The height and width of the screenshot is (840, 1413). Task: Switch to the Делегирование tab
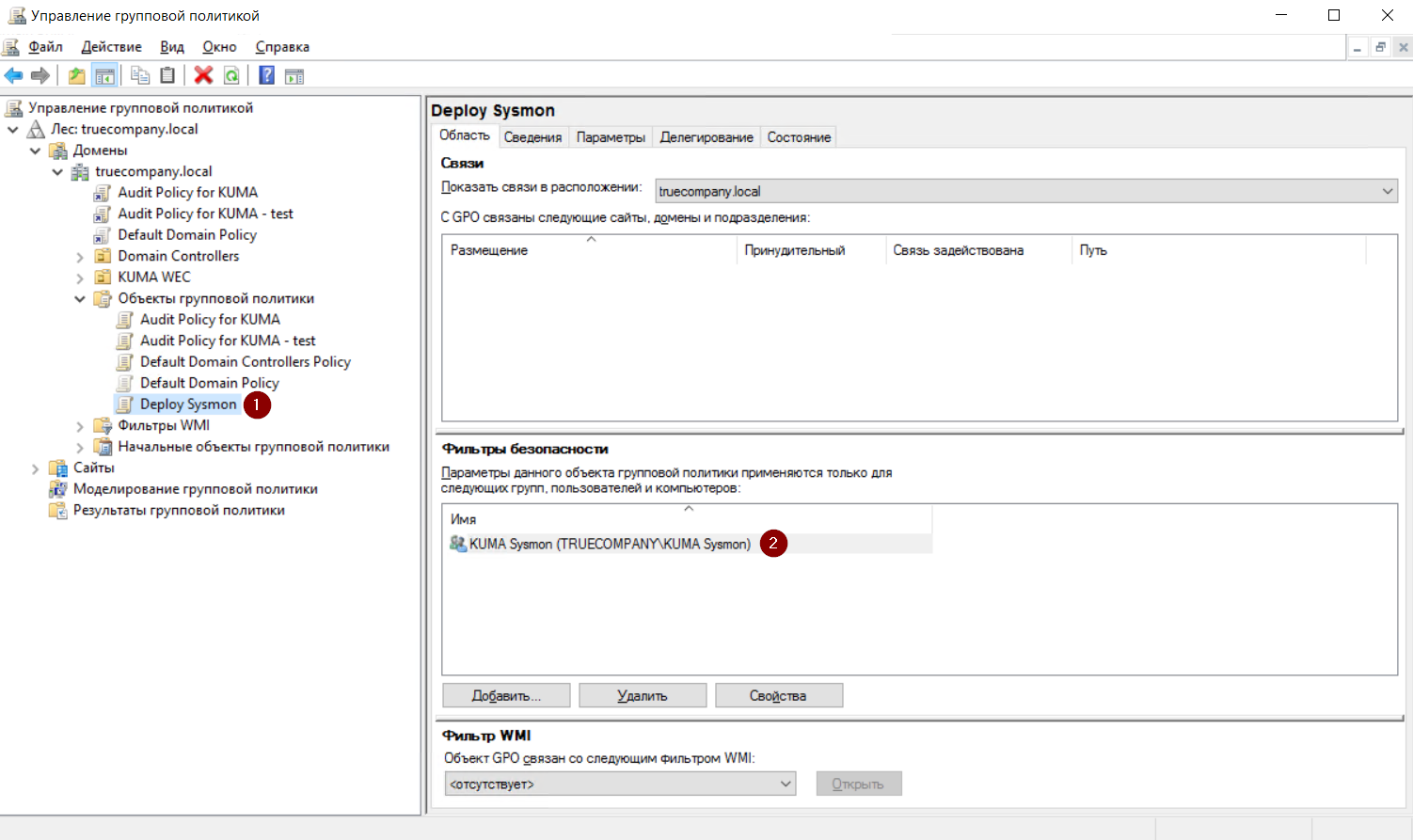click(x=706, y=137)
